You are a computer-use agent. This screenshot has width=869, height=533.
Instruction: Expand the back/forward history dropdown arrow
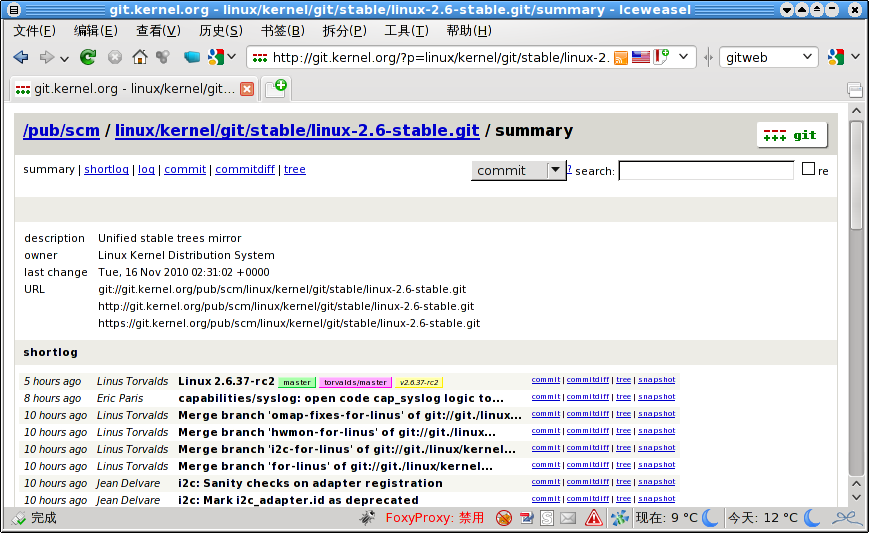64,58
